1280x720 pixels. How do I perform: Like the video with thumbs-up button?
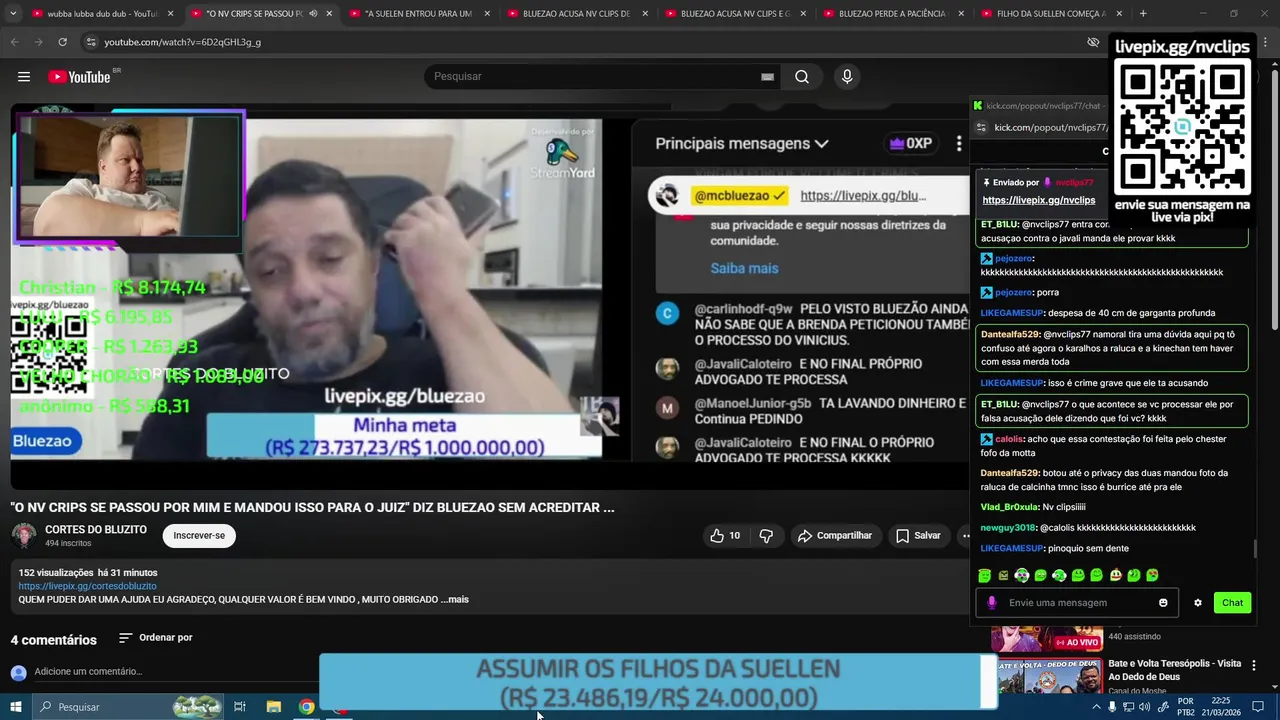pyautogui.click(x=725, y=536)
